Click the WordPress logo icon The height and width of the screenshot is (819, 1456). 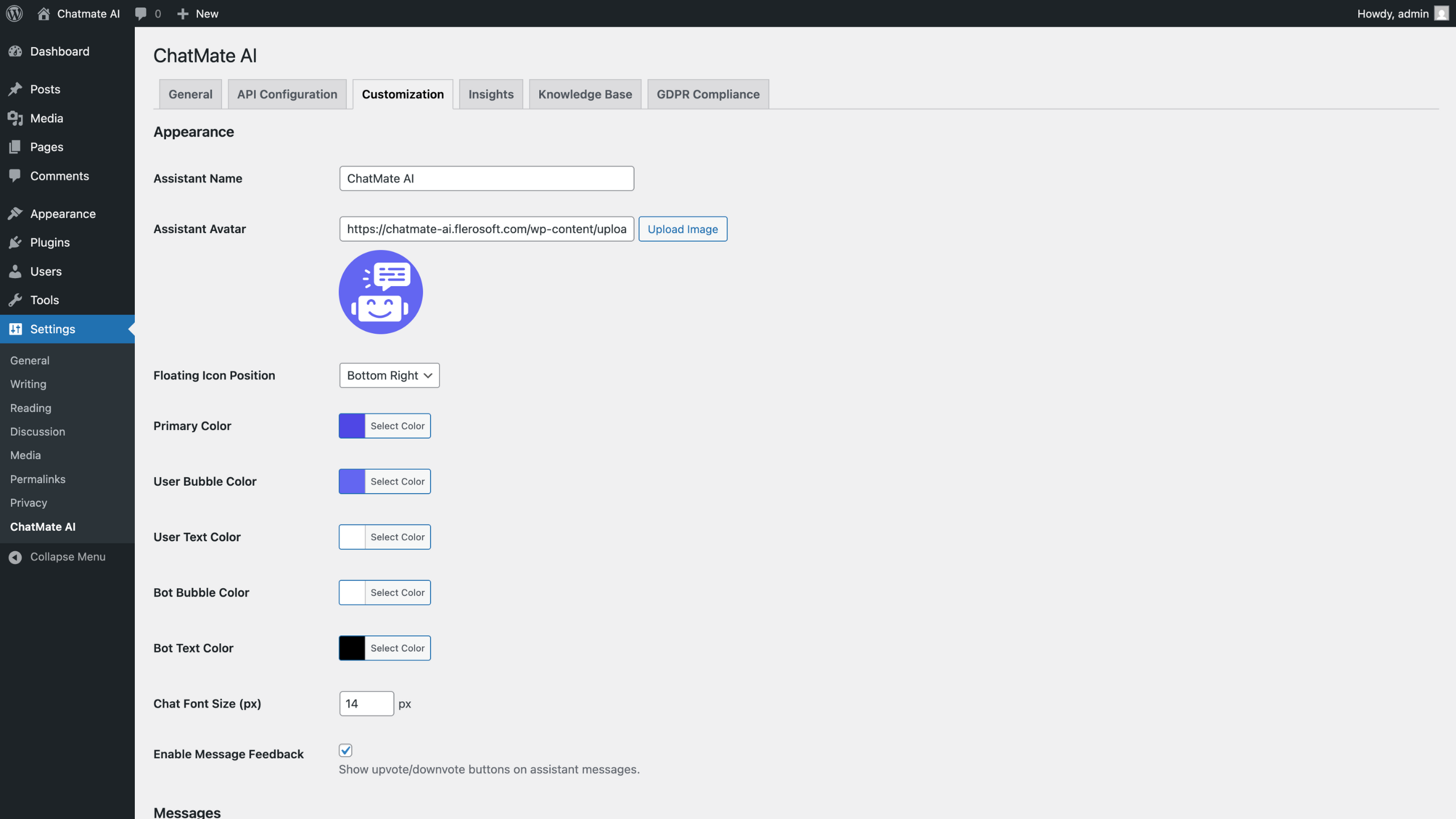click(x=14, y=13)
